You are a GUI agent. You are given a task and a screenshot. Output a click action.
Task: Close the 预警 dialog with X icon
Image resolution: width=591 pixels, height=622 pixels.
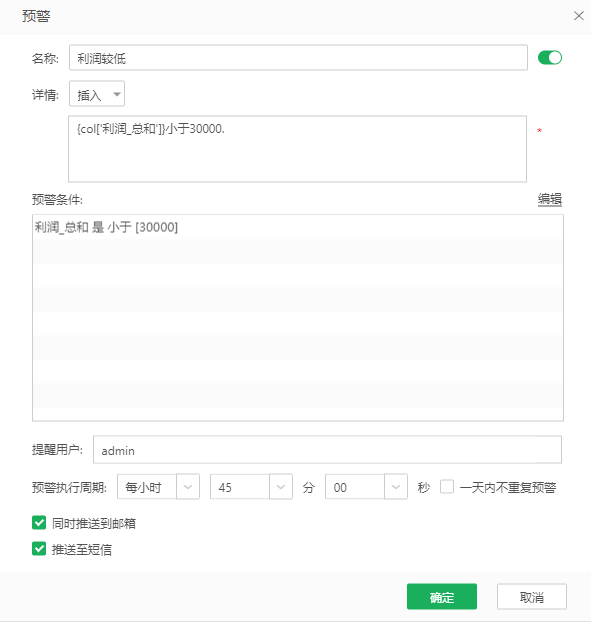(579, 16)
